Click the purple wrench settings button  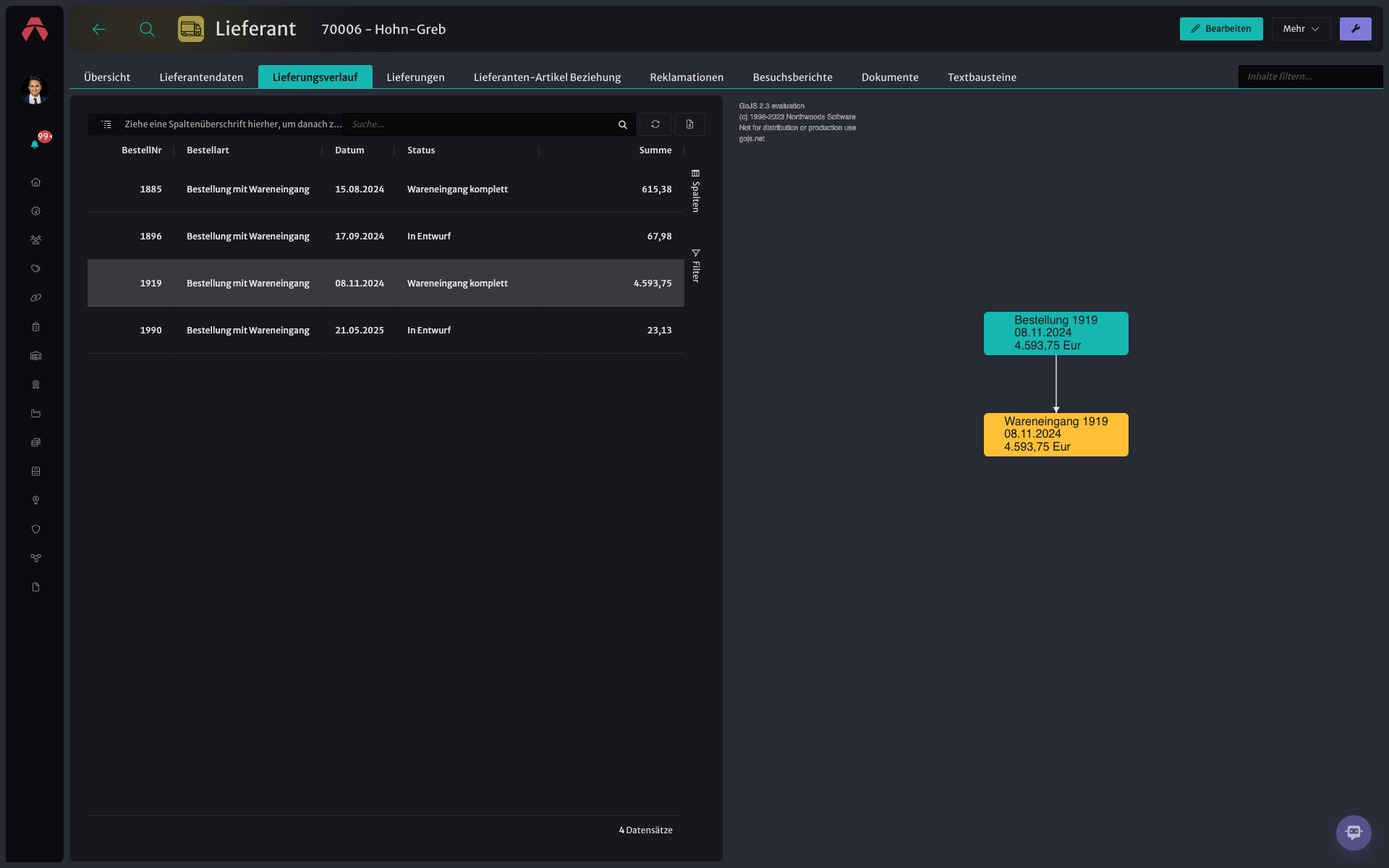pyautogui.click(x=1356, y=29)
